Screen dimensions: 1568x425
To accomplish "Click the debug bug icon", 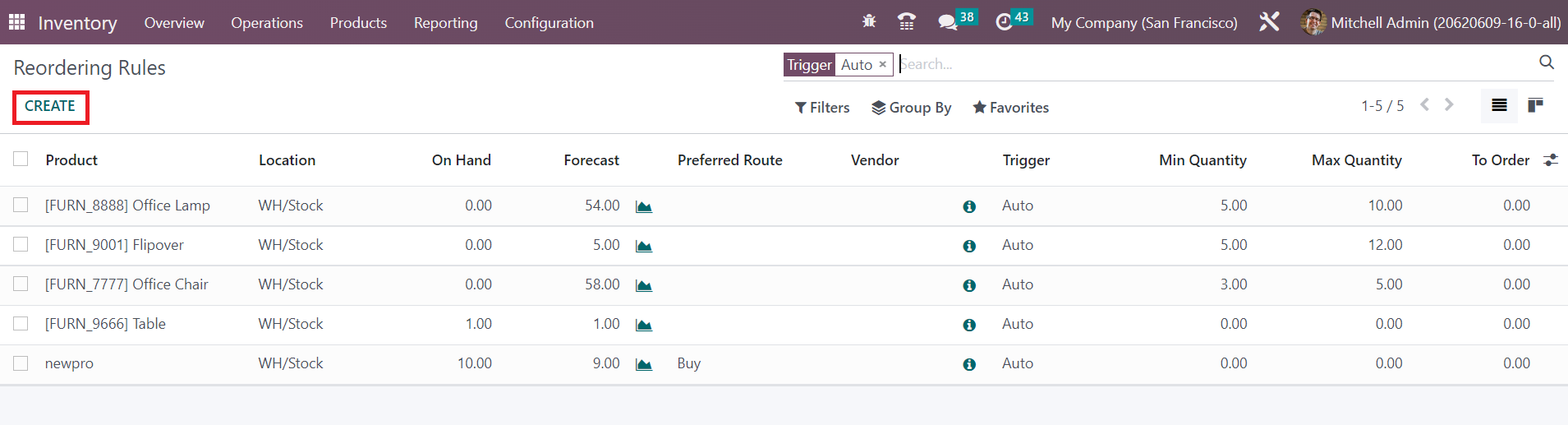I will 869,21.
